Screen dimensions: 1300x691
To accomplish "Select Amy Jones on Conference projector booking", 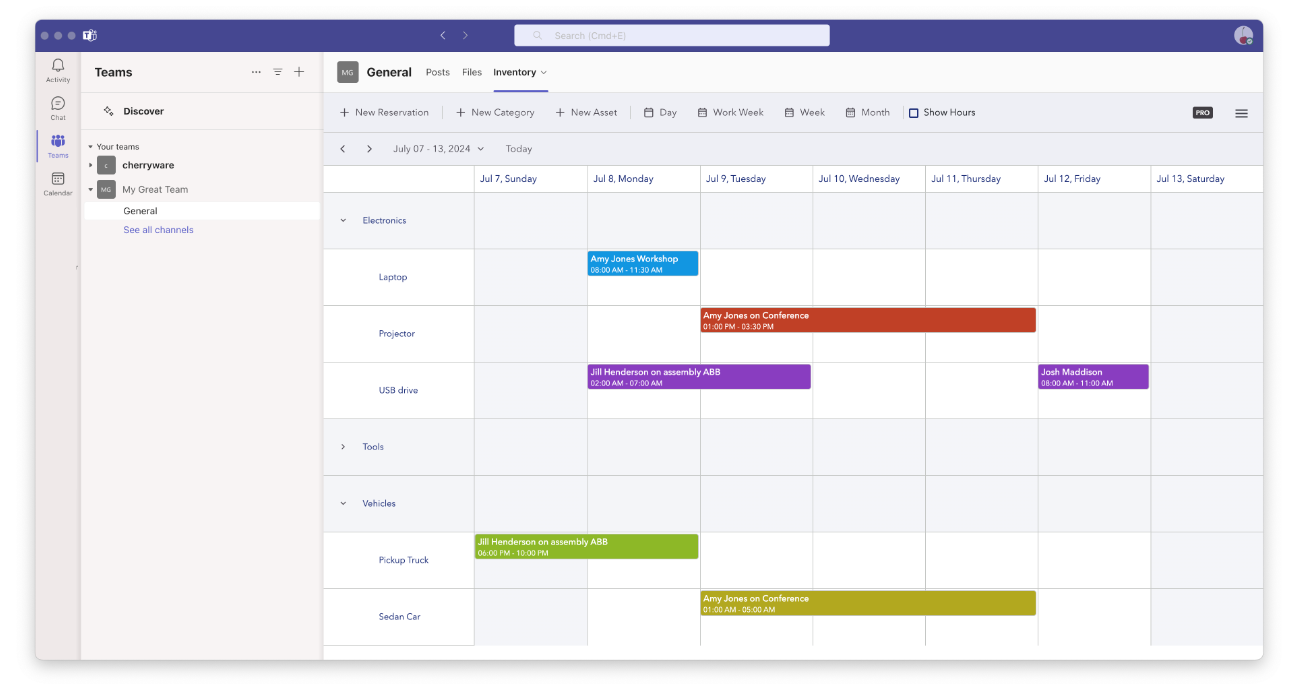I will pos(868,318).
